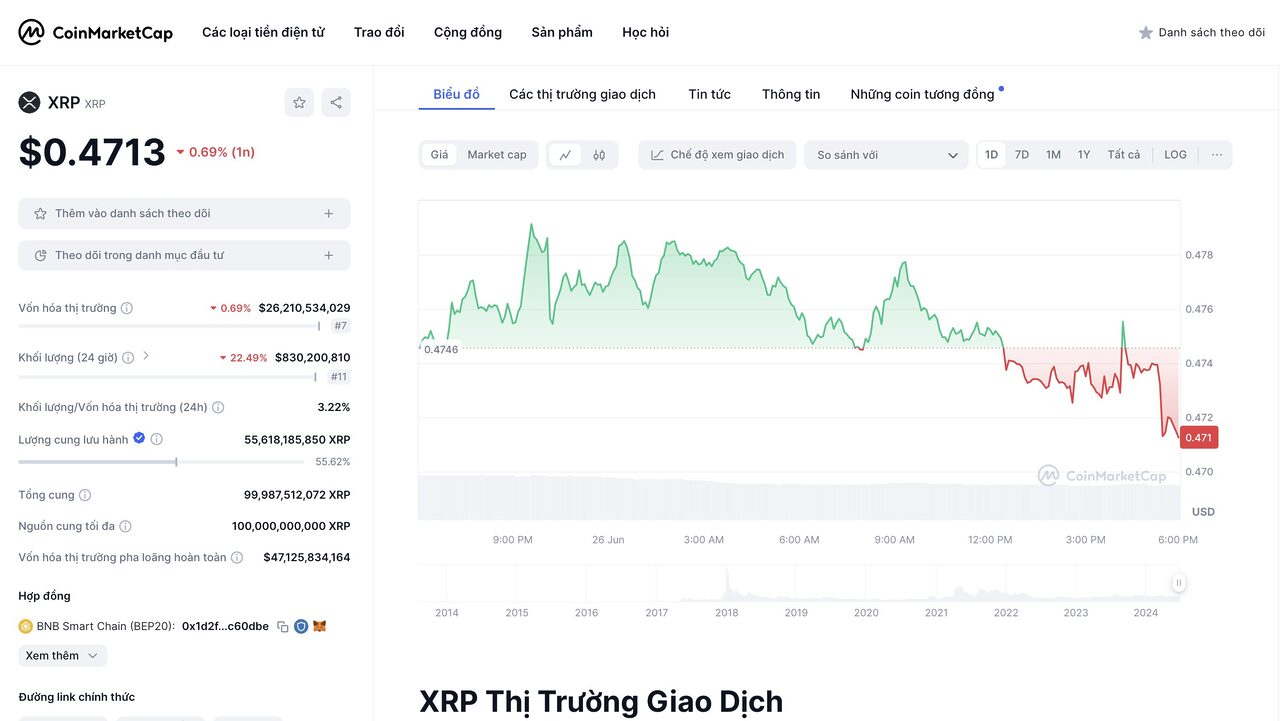Switch chart to Giá view
1280x721 pixels.
pyautogui.click(x=440, y=155)
